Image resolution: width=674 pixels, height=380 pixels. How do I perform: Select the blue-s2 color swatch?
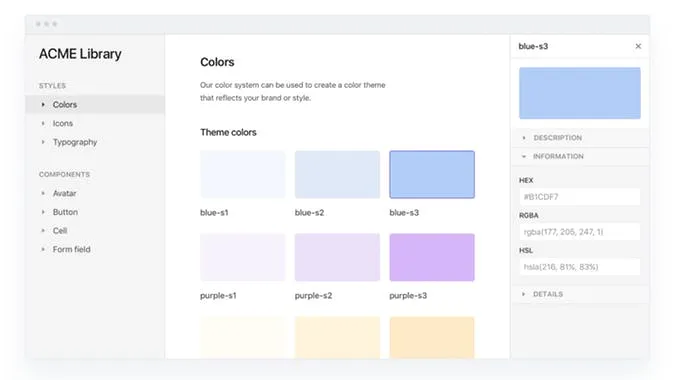point(337,175)
